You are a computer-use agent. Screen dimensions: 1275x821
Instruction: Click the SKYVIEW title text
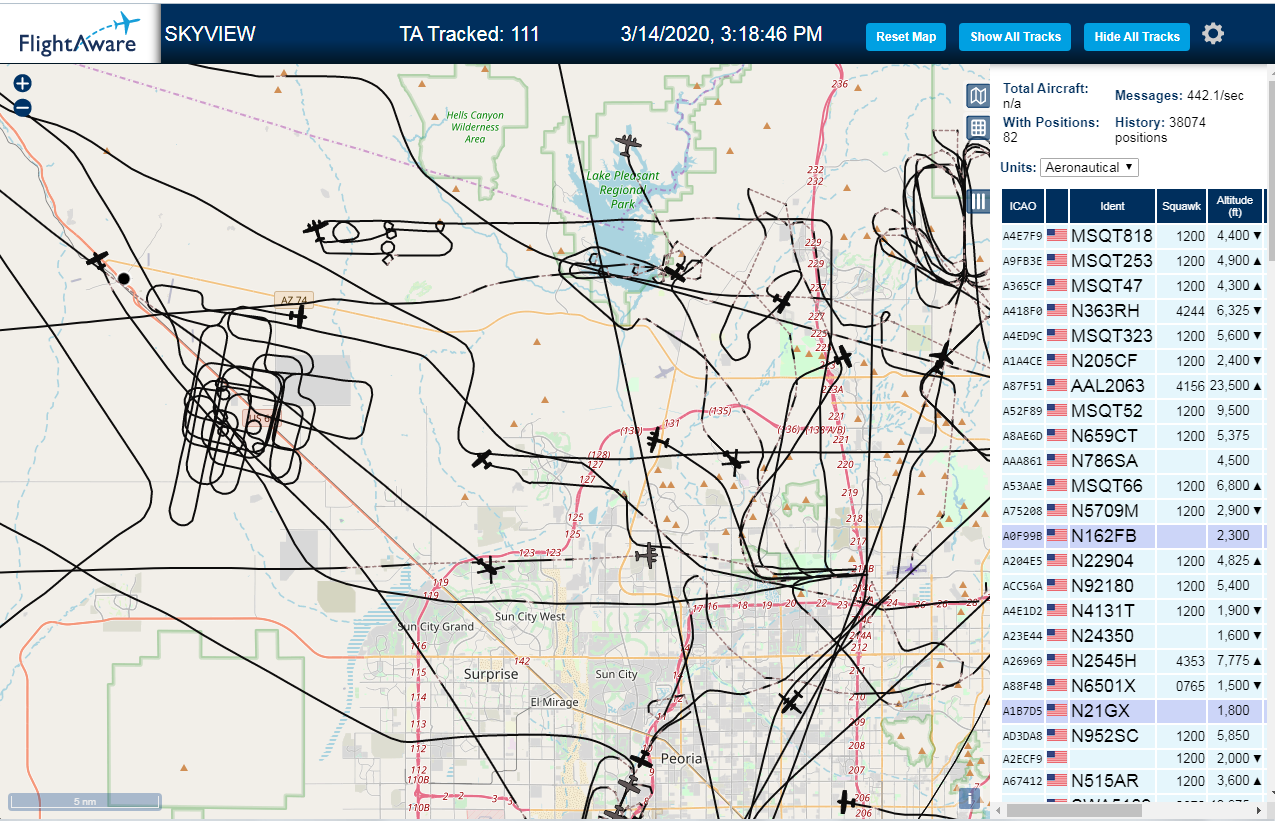coord(210,34)
